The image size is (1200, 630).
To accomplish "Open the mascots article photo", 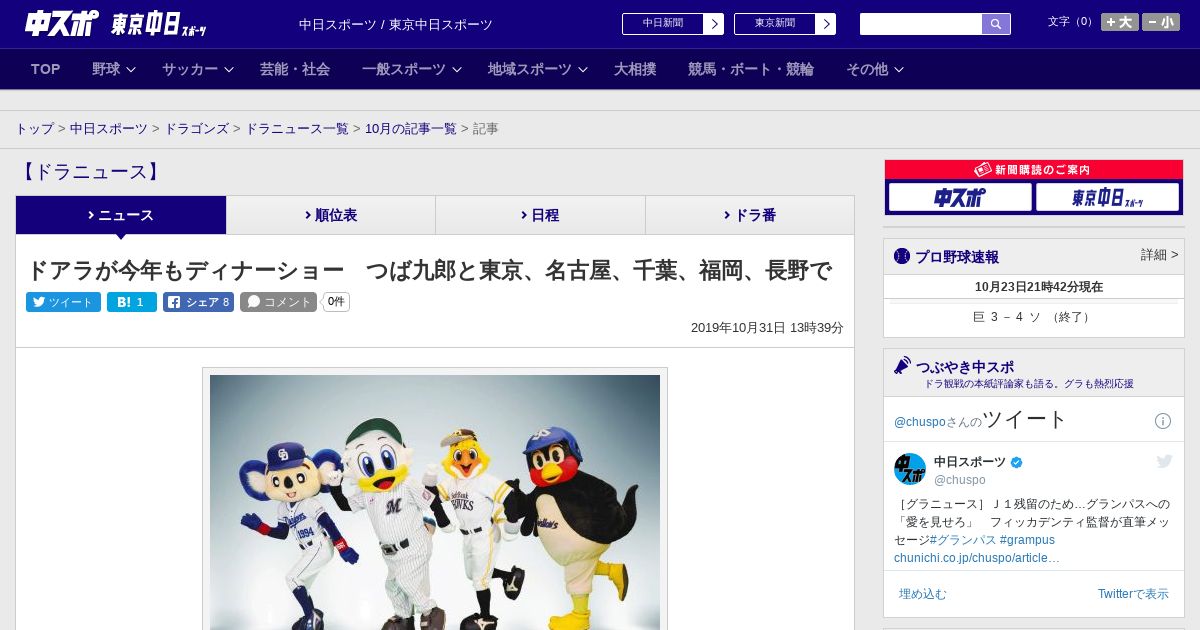I will coord(435,502).
